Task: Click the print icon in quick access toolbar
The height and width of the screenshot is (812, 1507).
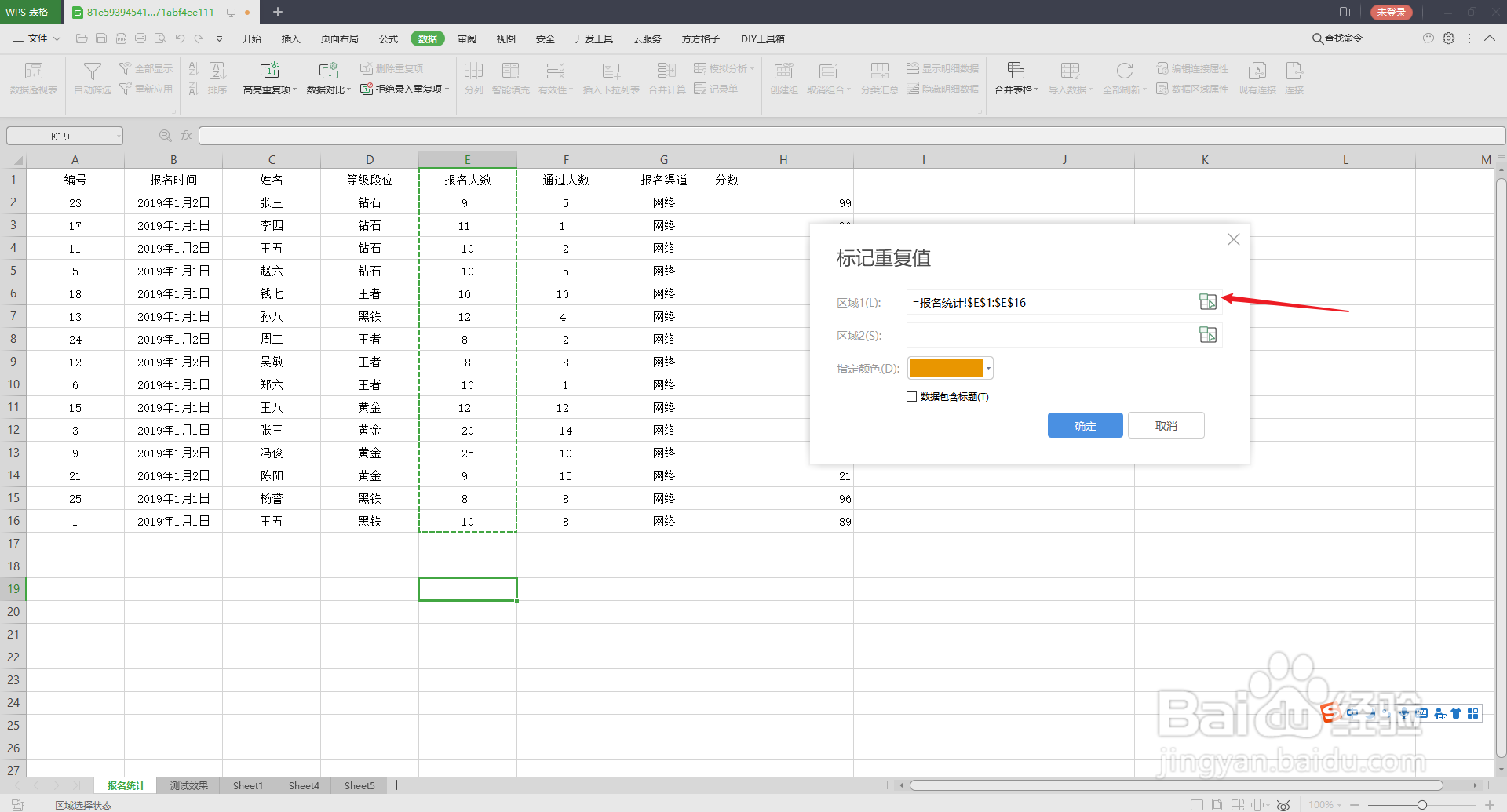Action: pos(140,38)
